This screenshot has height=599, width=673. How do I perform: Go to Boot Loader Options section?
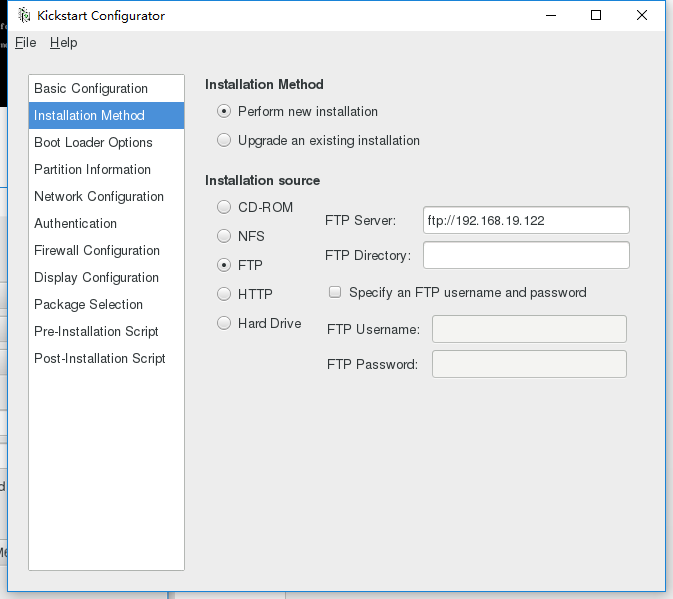tap(93, 143)
